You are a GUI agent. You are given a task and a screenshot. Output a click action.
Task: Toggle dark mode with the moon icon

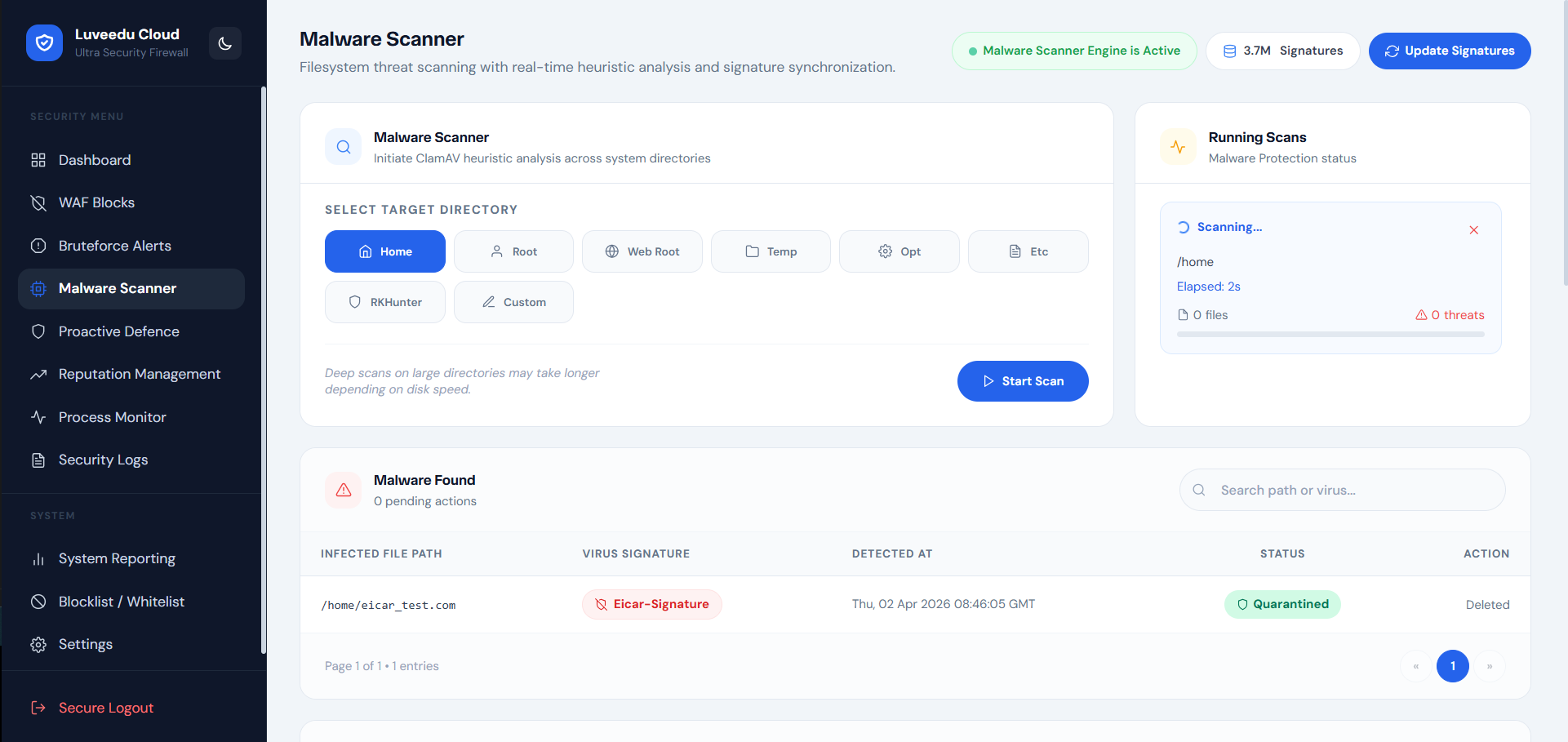tap(225, 43)
